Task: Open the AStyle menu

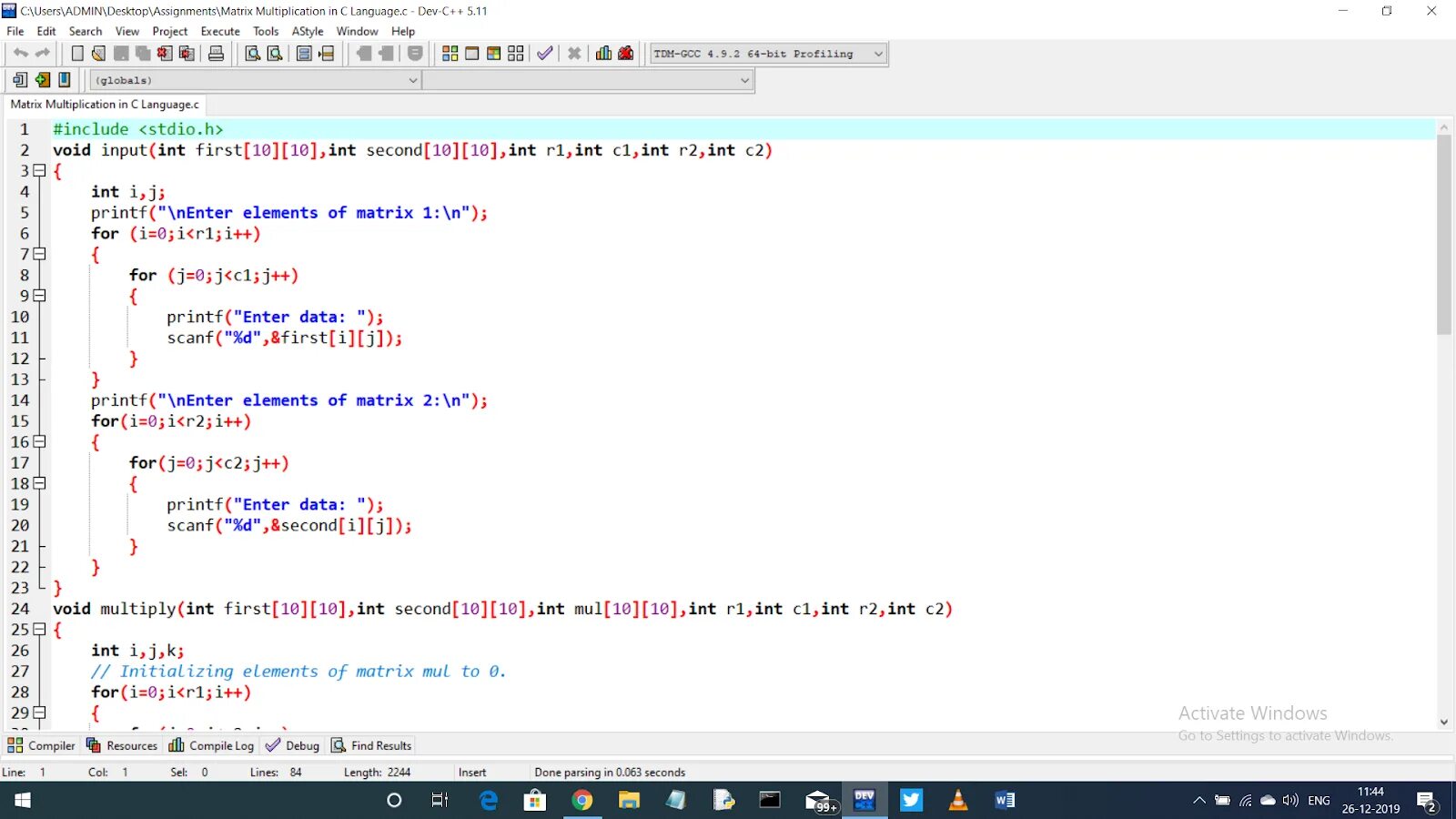Action: click(308, 31)
